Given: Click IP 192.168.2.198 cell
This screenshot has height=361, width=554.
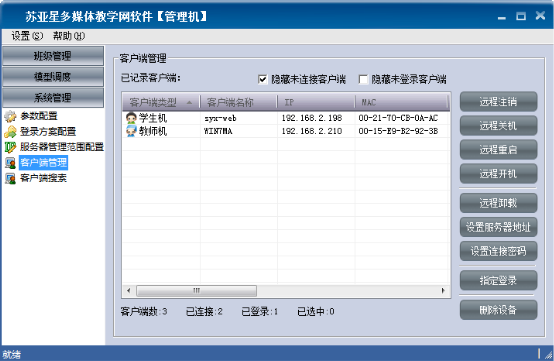Looking at the screenshot, I should tap(312, 118).
